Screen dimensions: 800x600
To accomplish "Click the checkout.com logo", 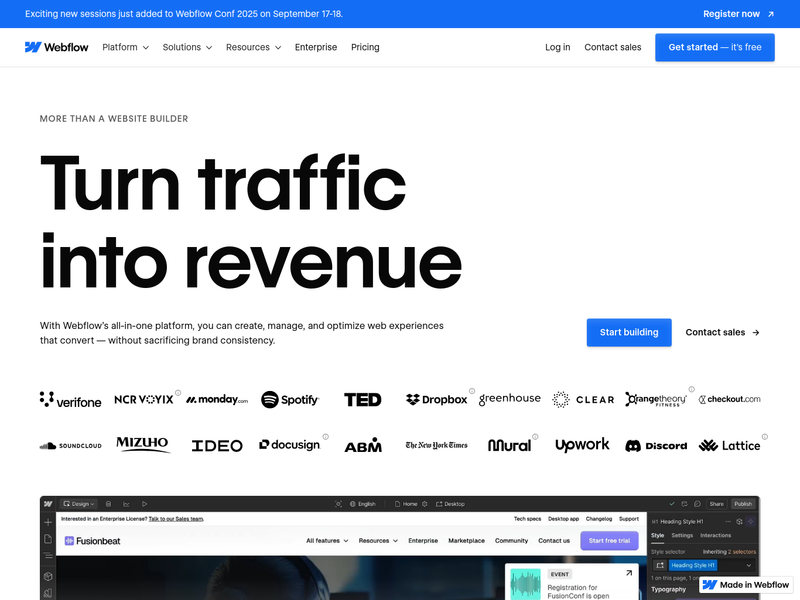I will coord(730,399).
